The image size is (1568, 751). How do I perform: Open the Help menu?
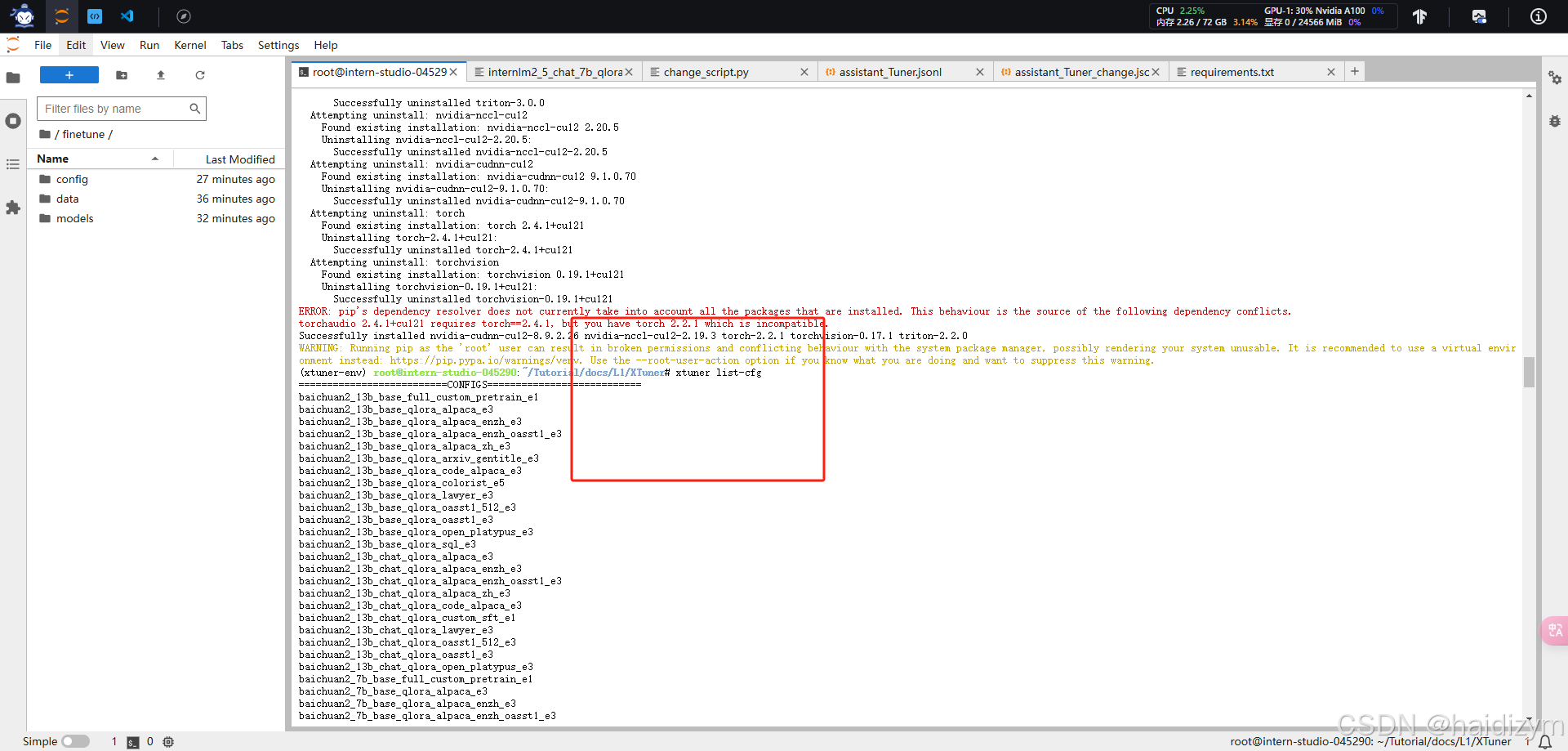pyautogui.click(x=326, y=45)
